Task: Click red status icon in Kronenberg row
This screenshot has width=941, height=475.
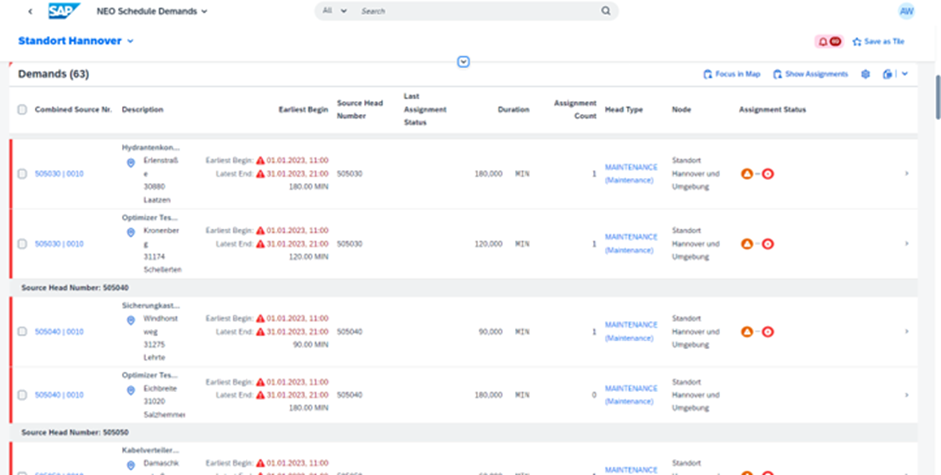Action: click(x=768, y=244)
